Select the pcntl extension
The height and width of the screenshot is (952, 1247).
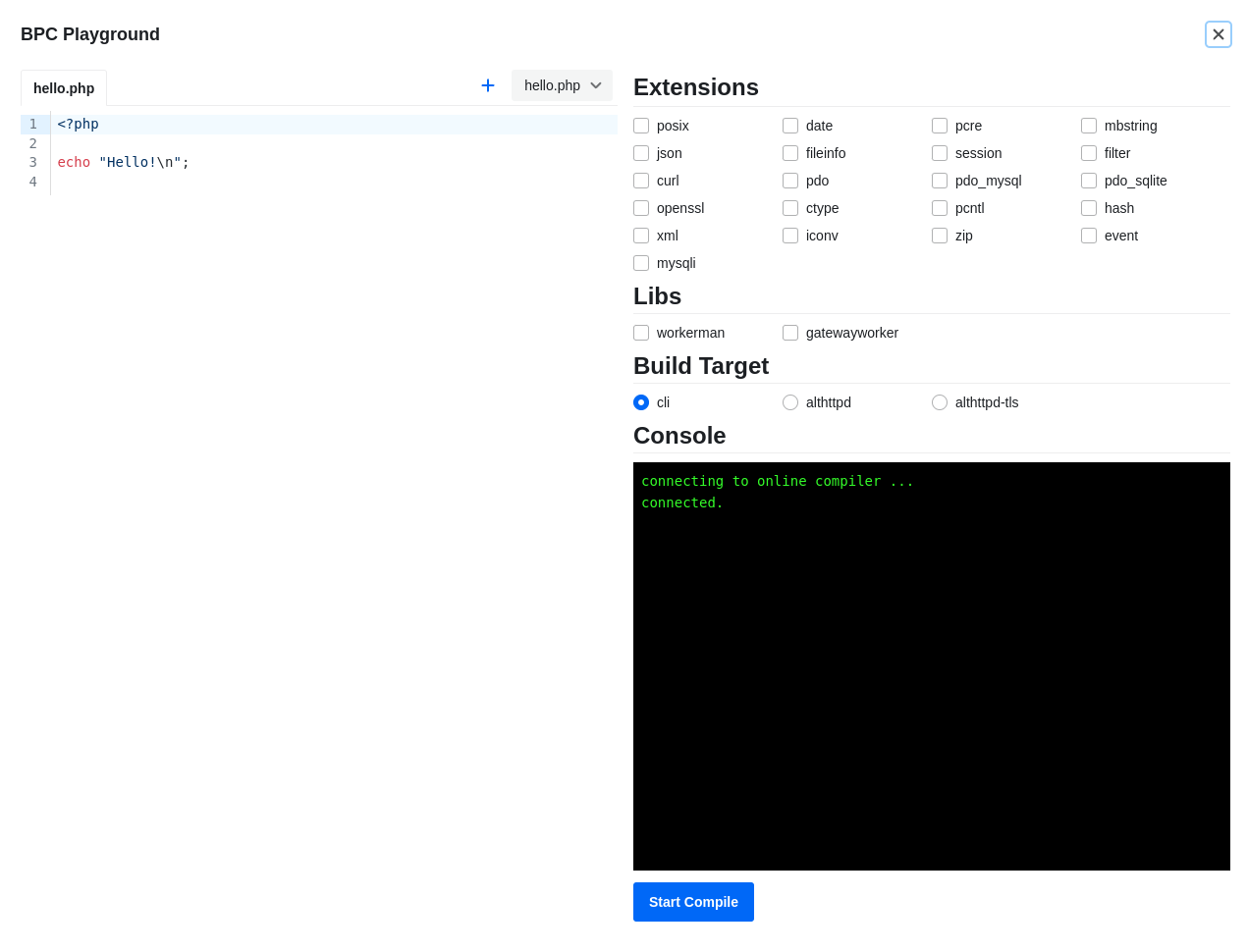coord(940,208)
